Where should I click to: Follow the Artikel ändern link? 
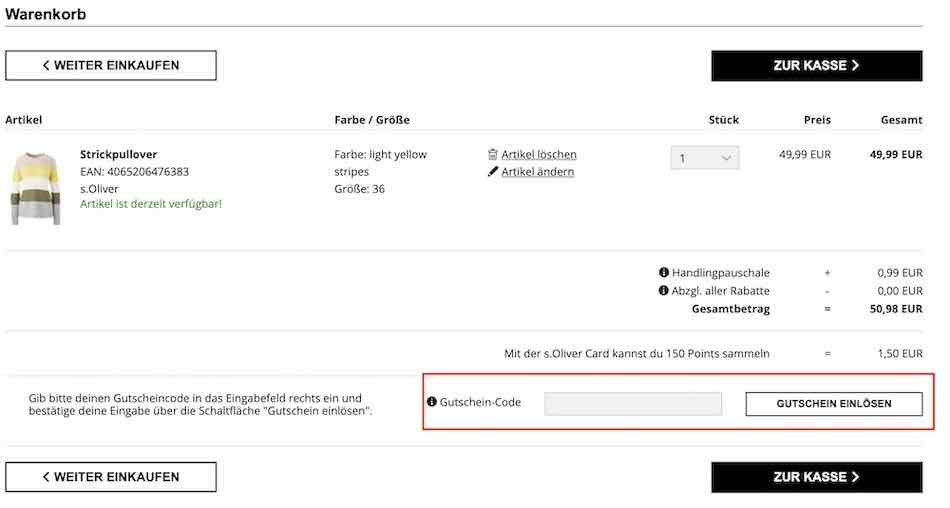pos(537,172)
